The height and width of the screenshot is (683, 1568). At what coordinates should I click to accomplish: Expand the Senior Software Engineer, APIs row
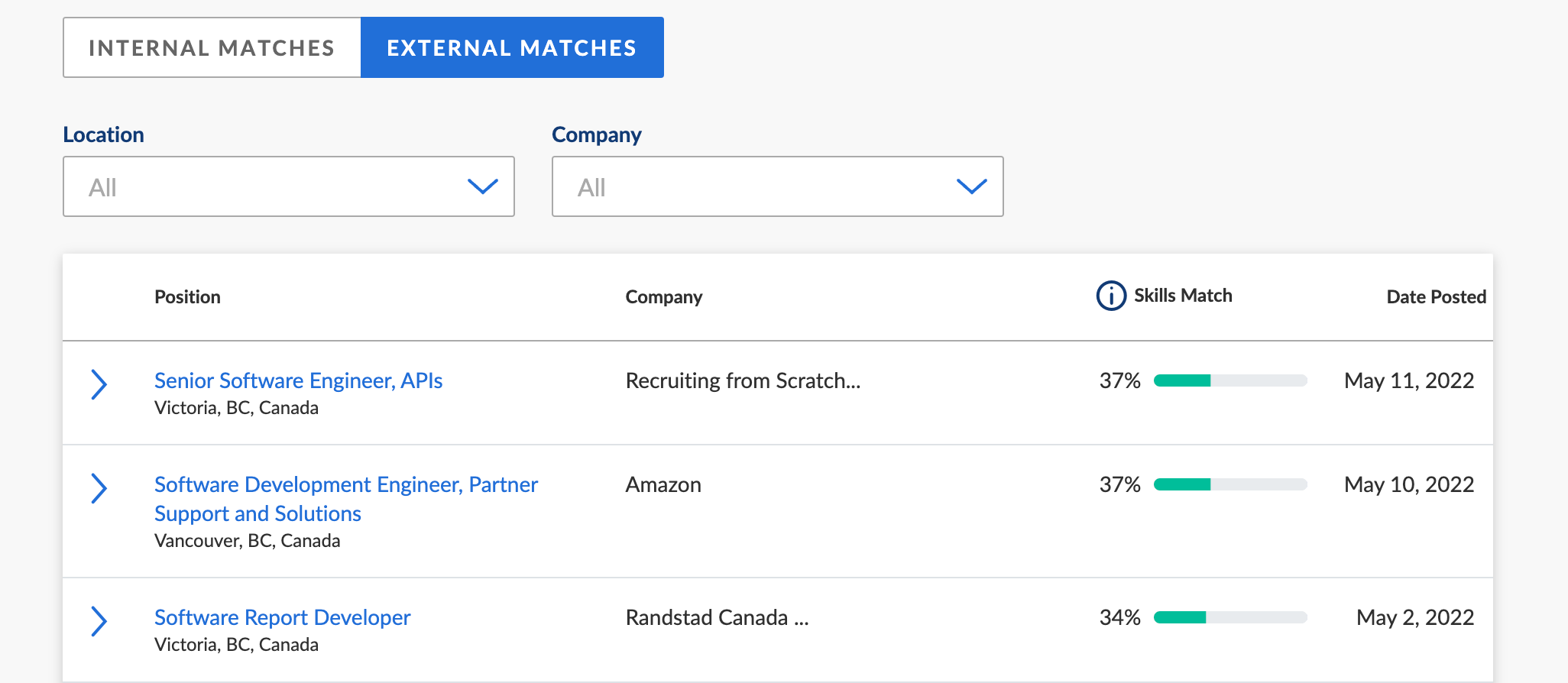pyautogui.click(x=99, y=384)
